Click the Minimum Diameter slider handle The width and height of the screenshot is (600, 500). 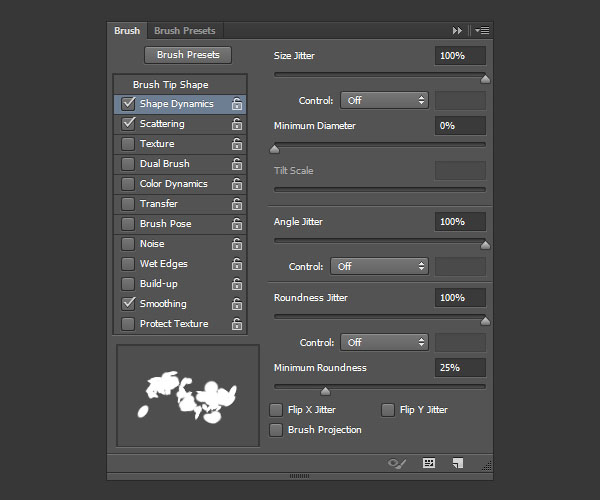(x=274, y=149)
